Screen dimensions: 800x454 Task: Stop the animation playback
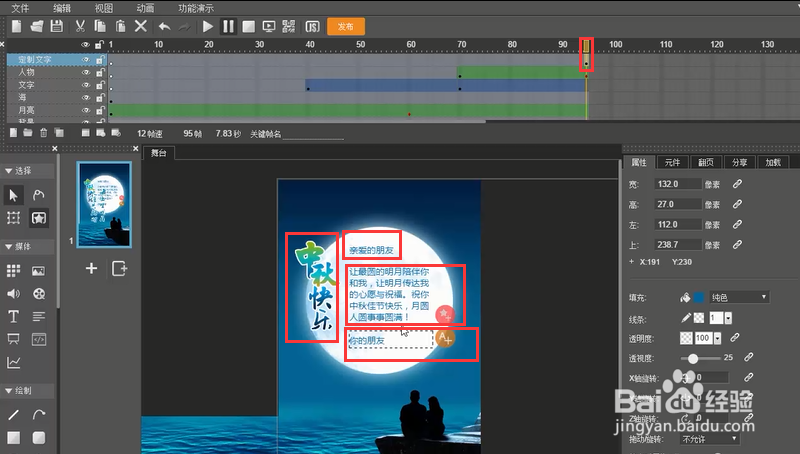pos(248,27)
